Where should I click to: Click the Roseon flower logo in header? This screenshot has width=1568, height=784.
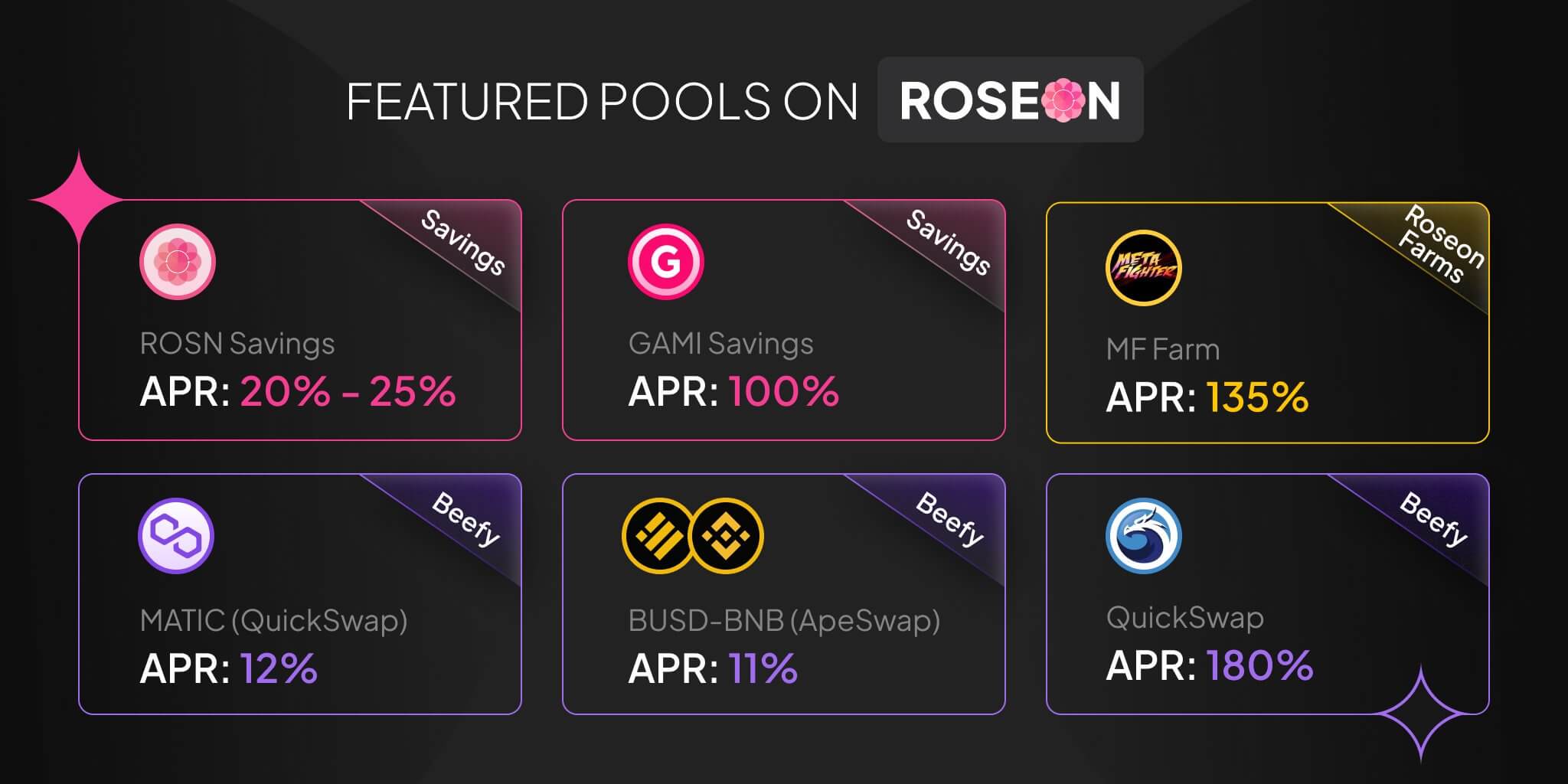pyautogui.click(x=1064, y=100)
